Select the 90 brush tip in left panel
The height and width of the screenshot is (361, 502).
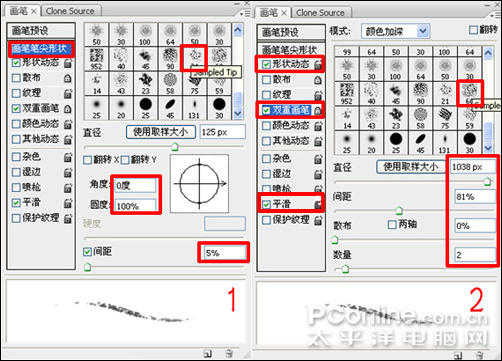coord(170,58)
